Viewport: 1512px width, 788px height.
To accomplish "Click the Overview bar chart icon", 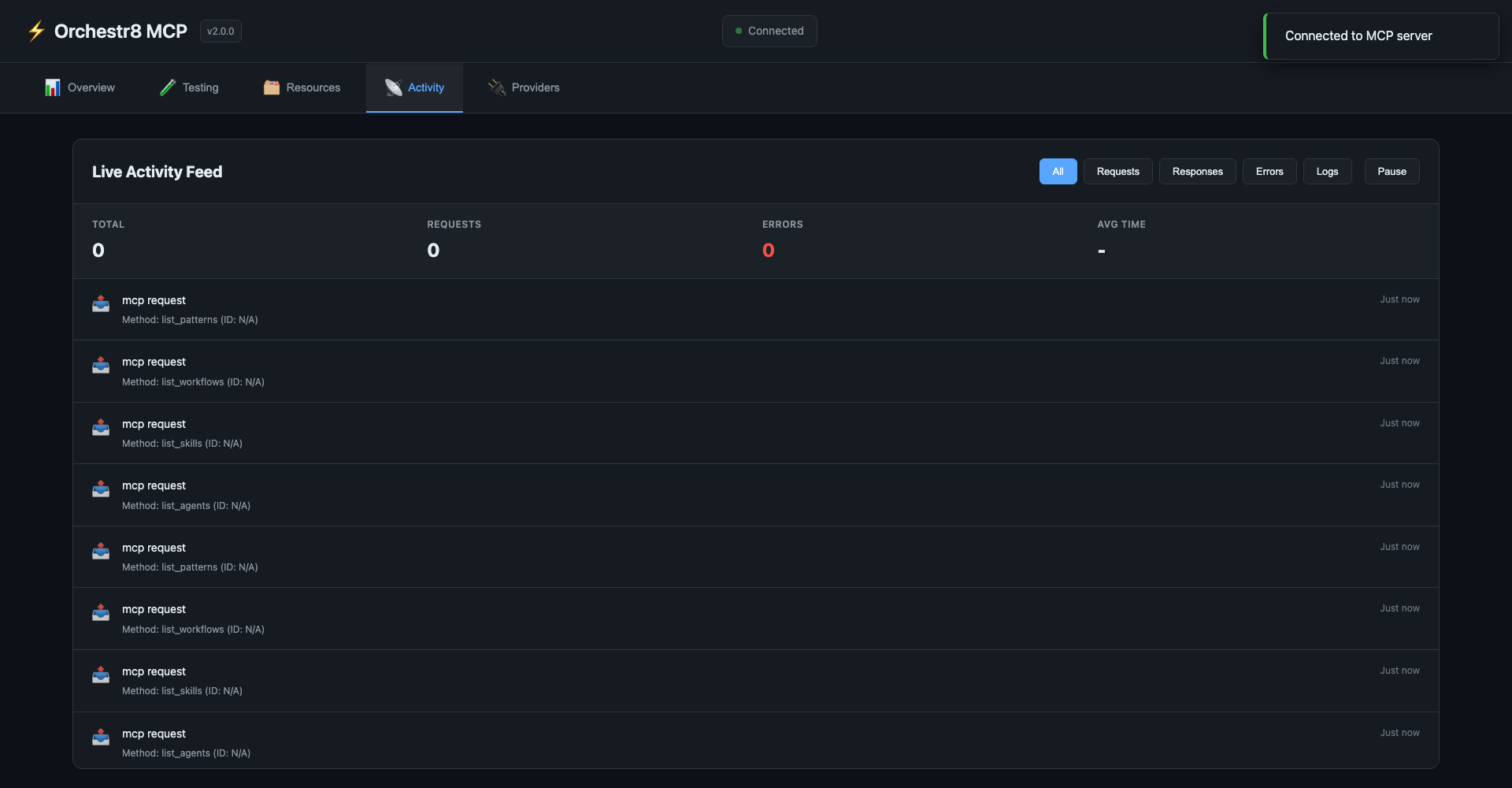I will click(53, 87).
